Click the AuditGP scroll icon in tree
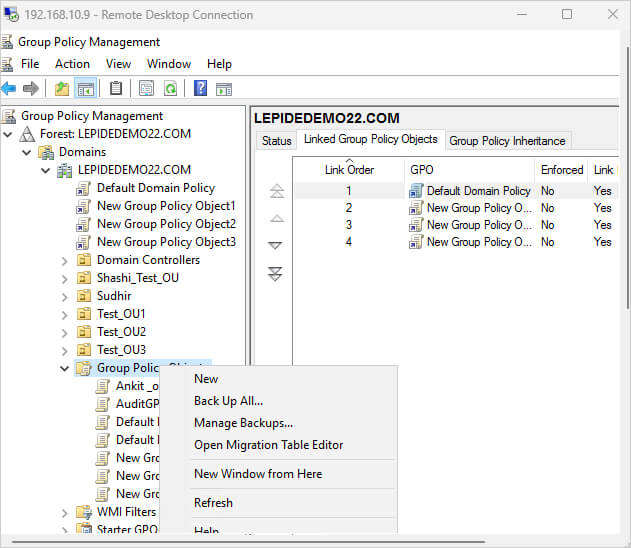The image size is (631, 548). point(103,404)
